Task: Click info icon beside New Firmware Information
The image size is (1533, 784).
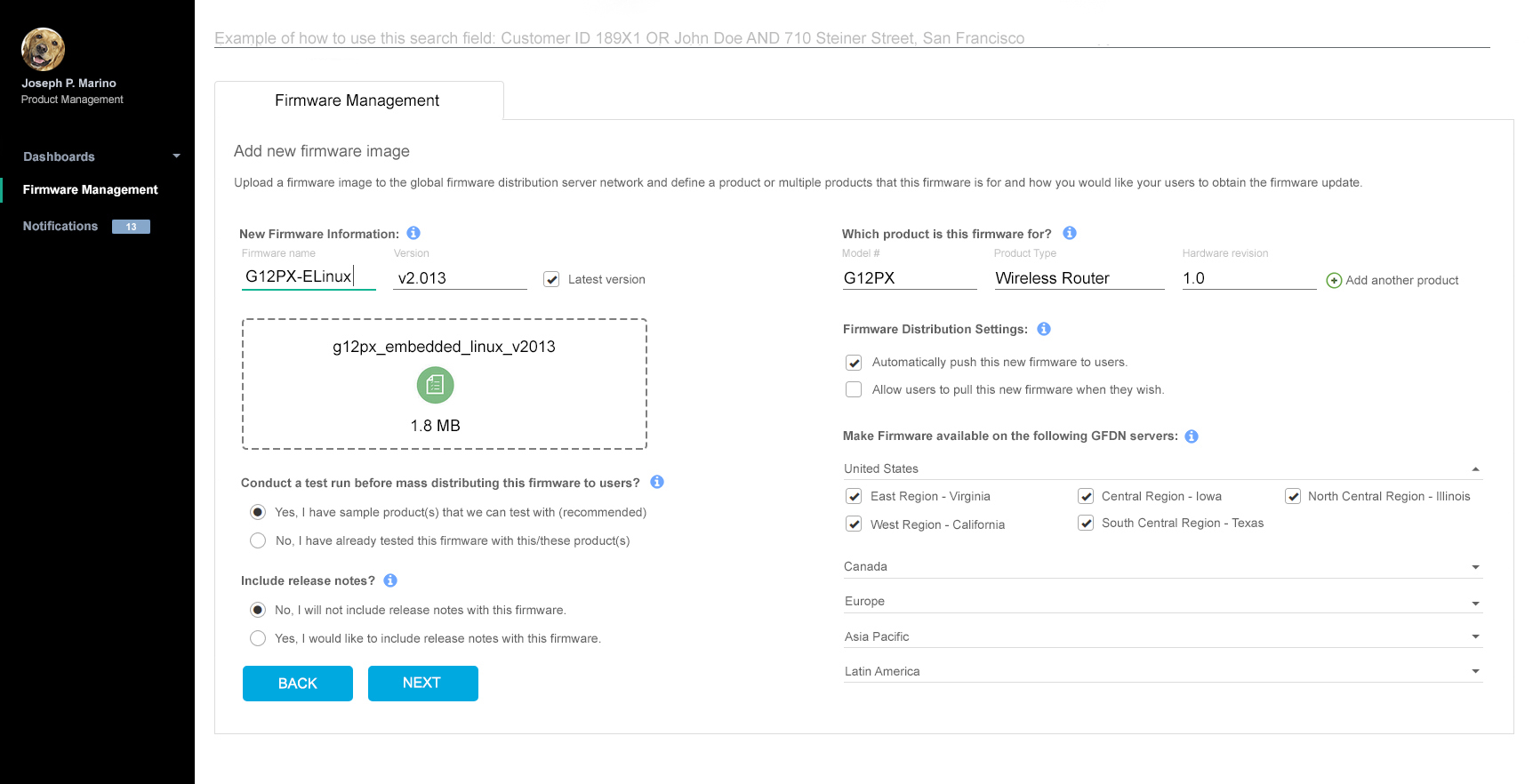Action: (x=413, y=233)
